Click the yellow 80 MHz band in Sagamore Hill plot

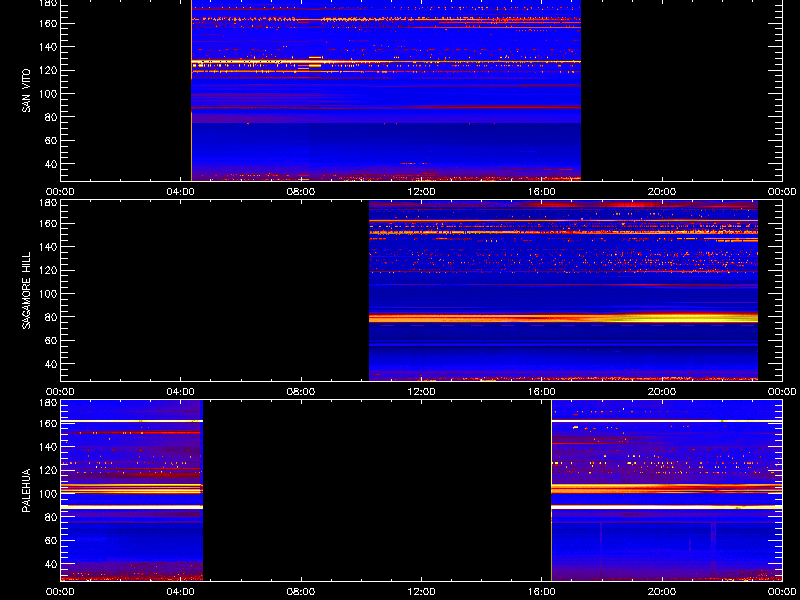[x=563, y=318]
